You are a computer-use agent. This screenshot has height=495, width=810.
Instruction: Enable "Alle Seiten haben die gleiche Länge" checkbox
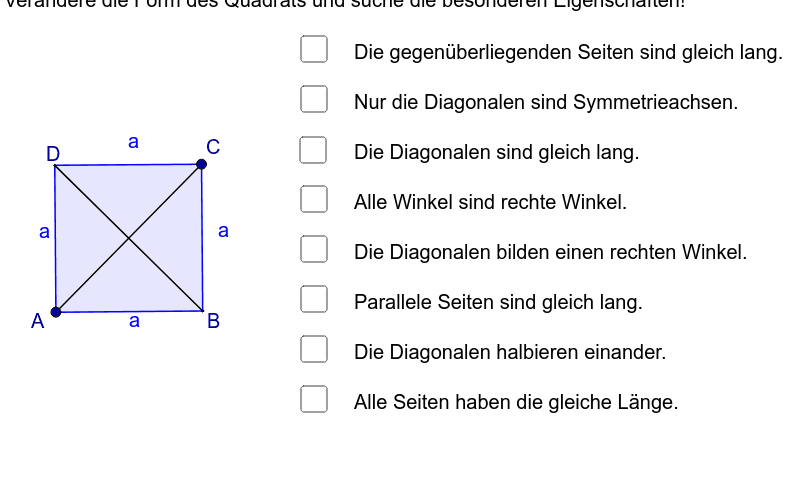[315, 399]
